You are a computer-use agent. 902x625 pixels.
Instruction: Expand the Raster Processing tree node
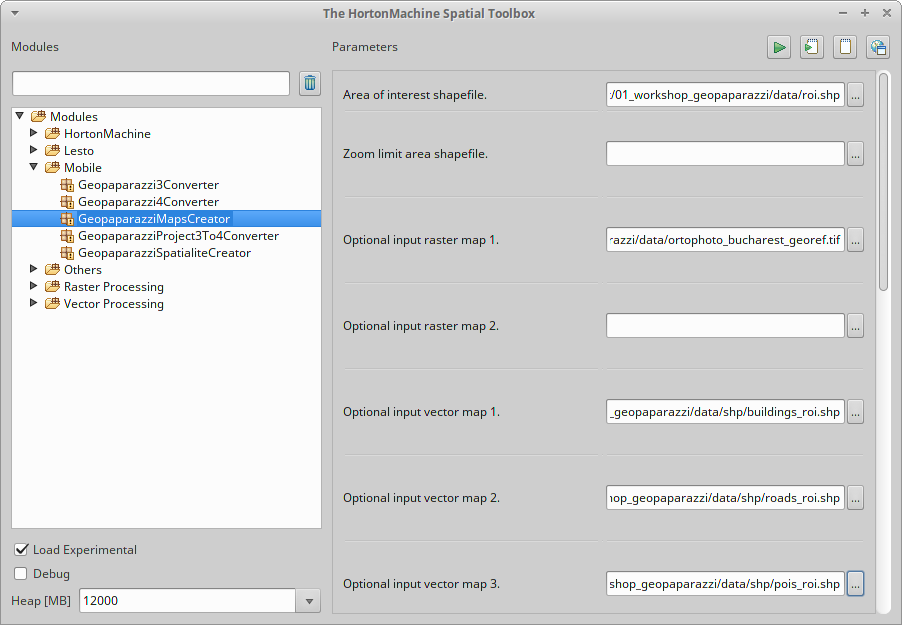(x=33, y=286)
